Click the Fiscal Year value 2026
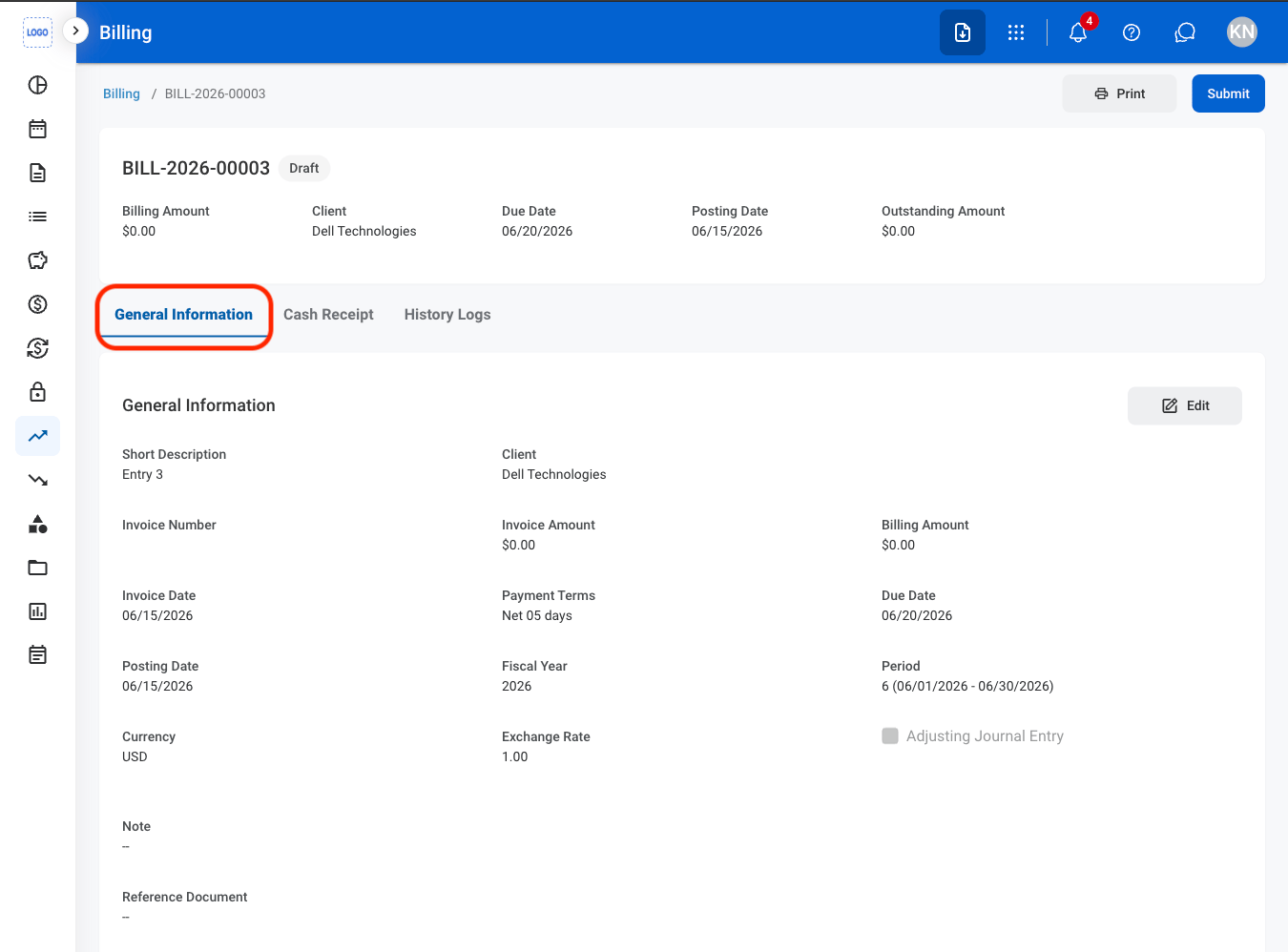The image size is (1288, 952). pyautogui.click(x=516, y=686)
